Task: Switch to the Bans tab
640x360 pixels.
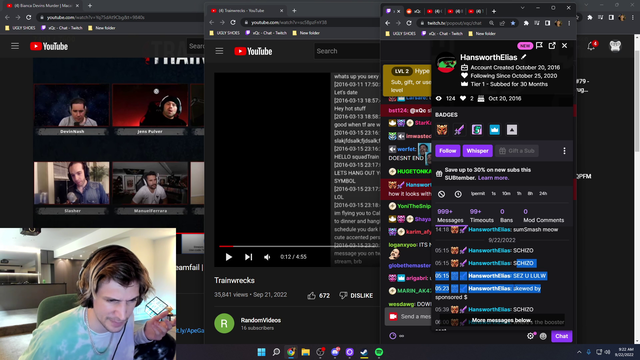Action: tap(506, 216)
